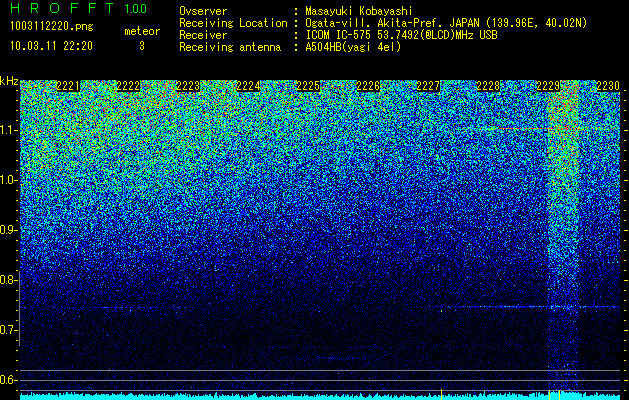Click the kHz axis unit label
This screenshot has height=400, width=629.
(x=9, y=81)
